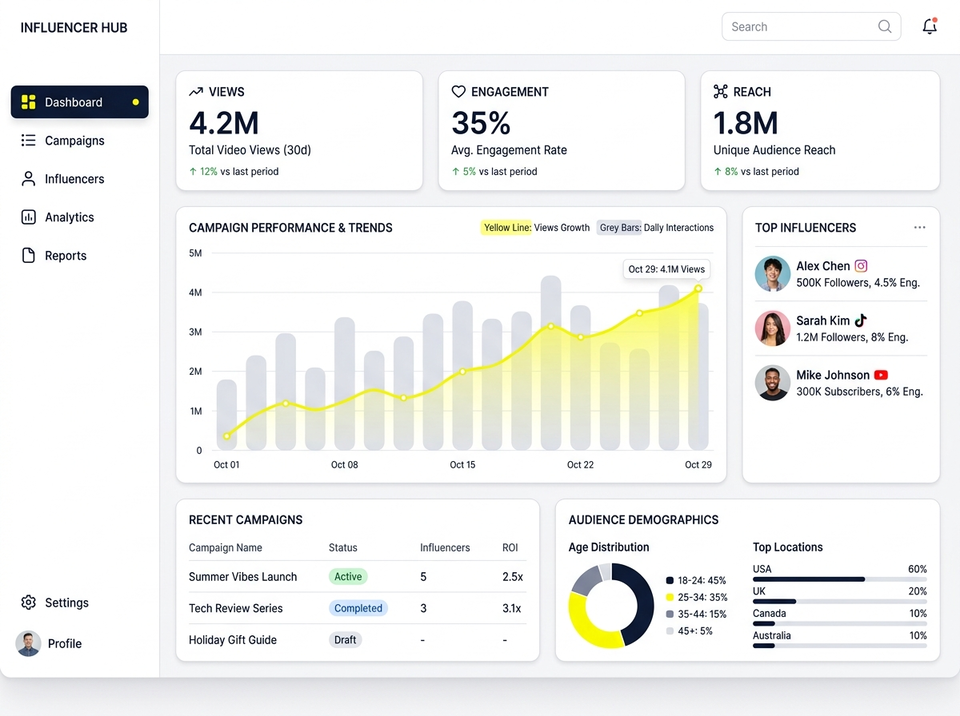Screen dimensions: 960x716
Task: Go to Campaigns in the sidebar
Action: [75, 140]
